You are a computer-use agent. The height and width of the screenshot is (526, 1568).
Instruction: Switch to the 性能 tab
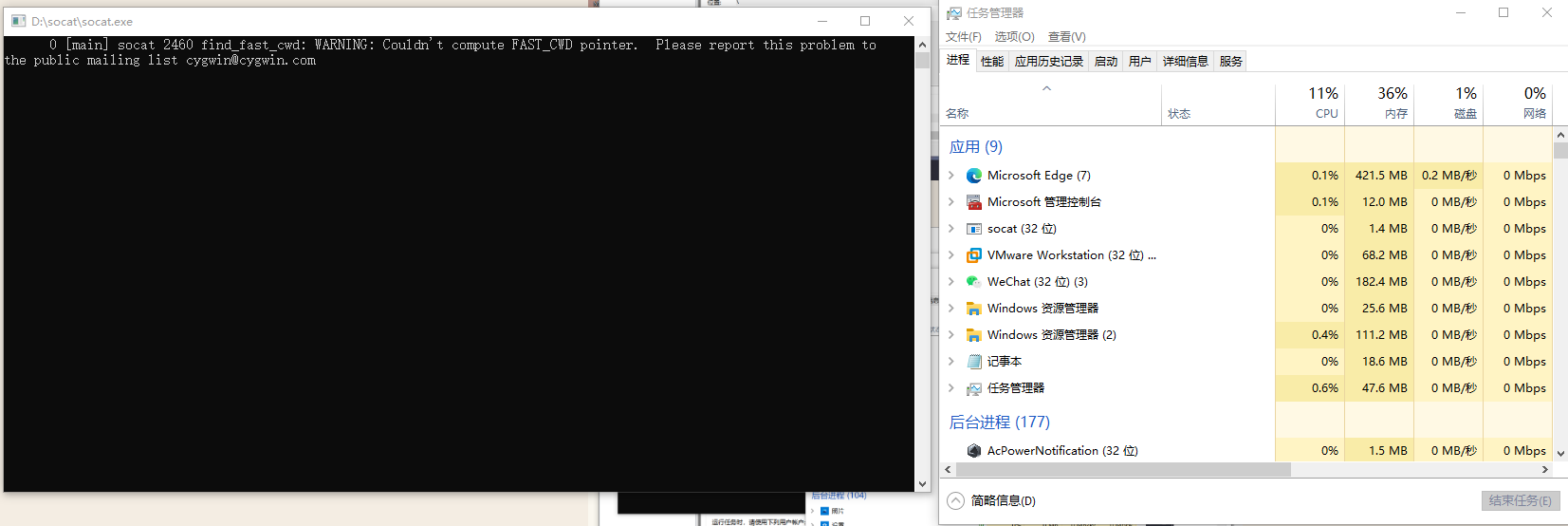992,62
